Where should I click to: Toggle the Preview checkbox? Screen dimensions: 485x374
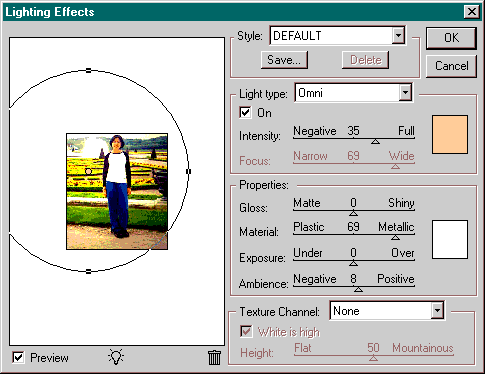click(18, 358)
